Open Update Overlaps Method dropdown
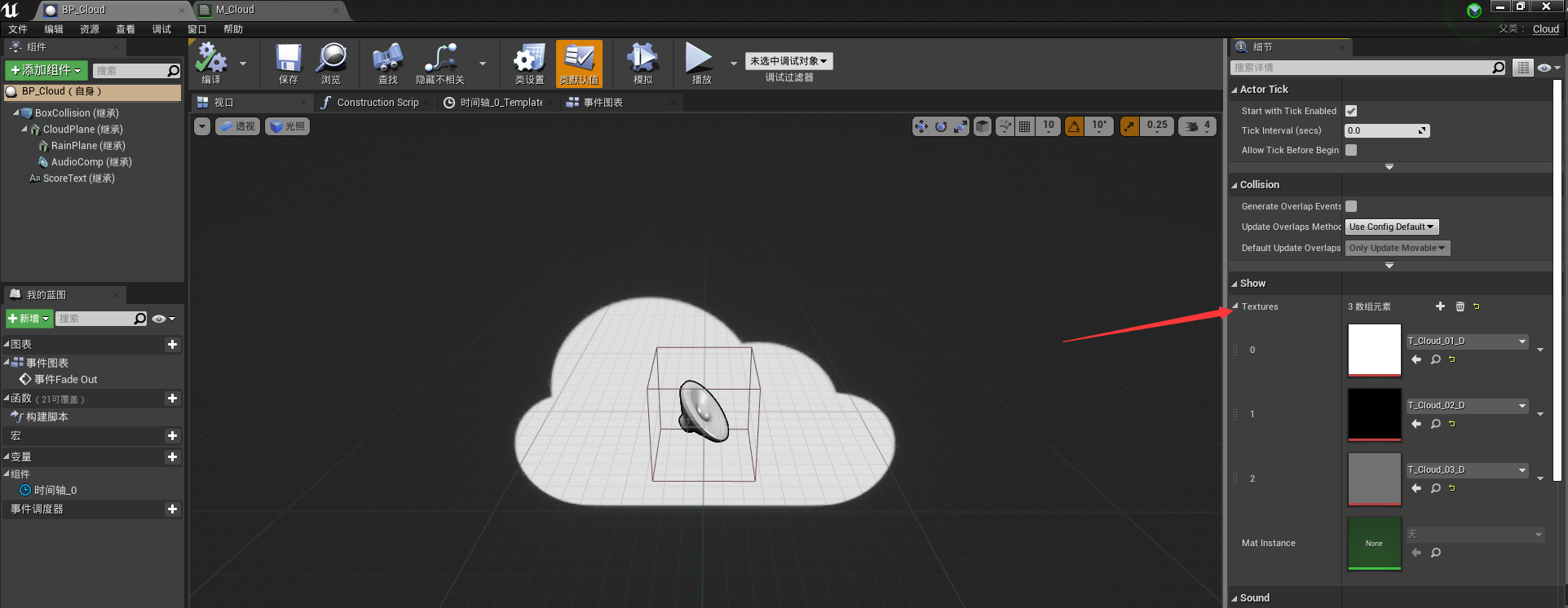Screen dimensions: 1568x608 pos(1391,227)
